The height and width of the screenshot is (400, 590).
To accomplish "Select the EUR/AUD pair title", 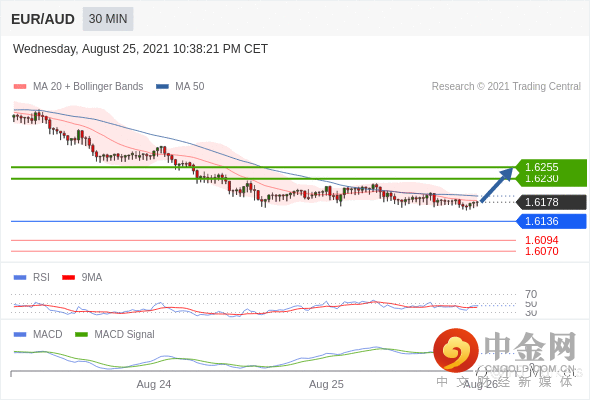I will [x=43, y=19].
